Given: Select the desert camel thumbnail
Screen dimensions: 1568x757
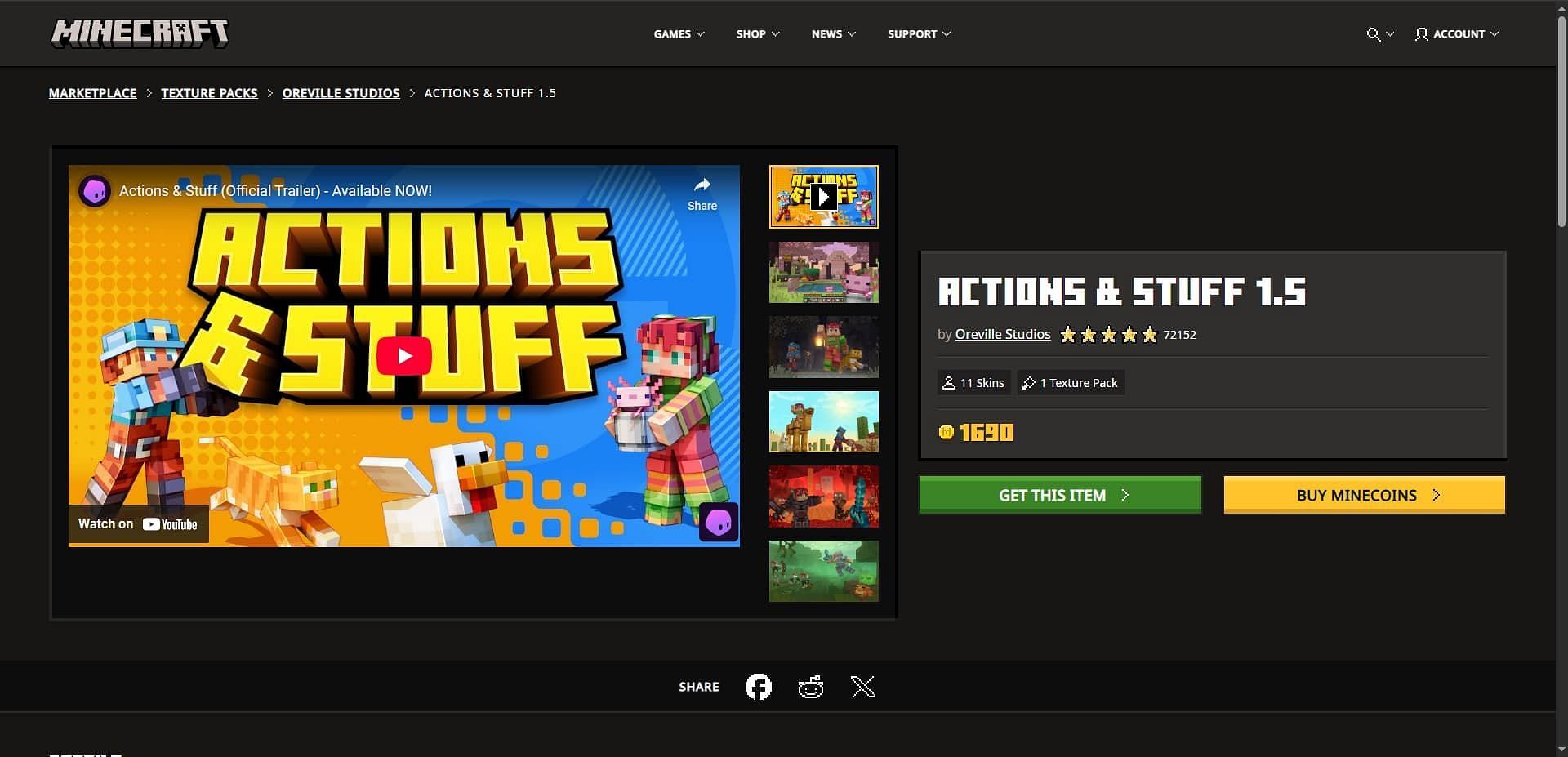Looking at the screenshot, I should tap(823, 421).
